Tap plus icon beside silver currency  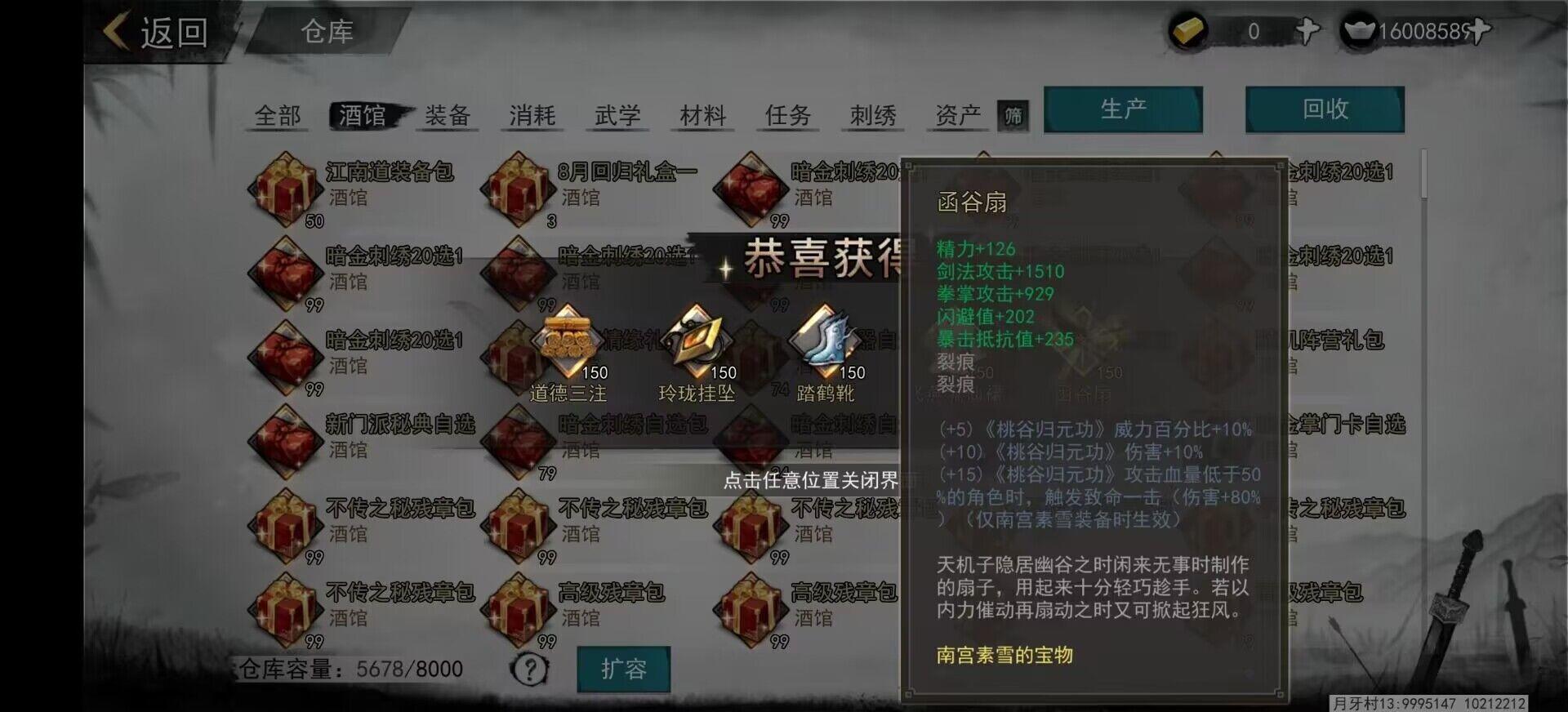(x=1480, y=31)
